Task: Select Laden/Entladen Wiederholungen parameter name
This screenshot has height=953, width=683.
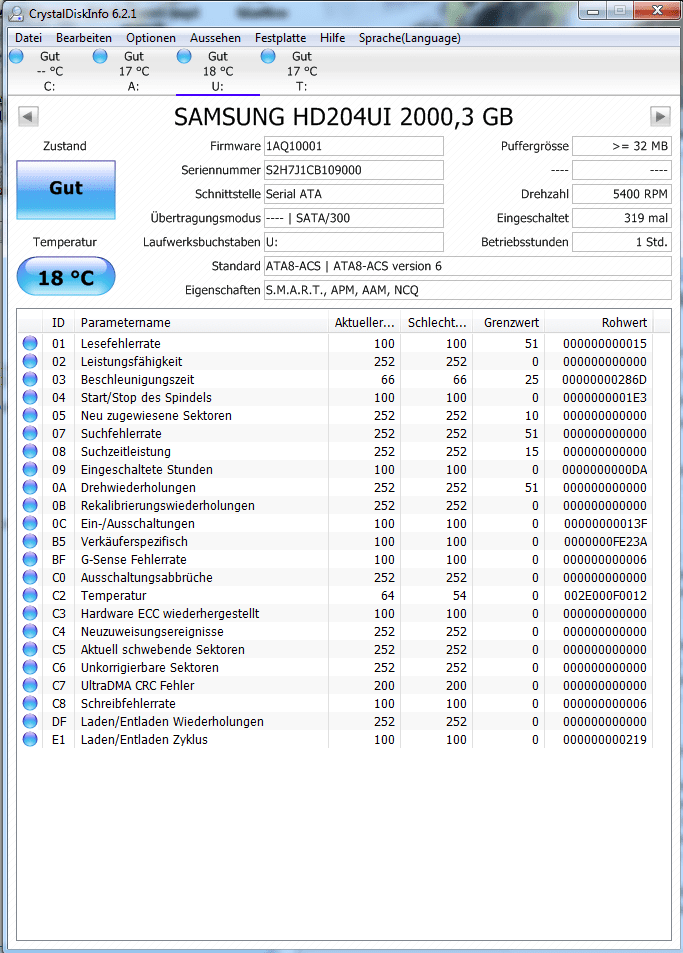Action: click(172, 721)
